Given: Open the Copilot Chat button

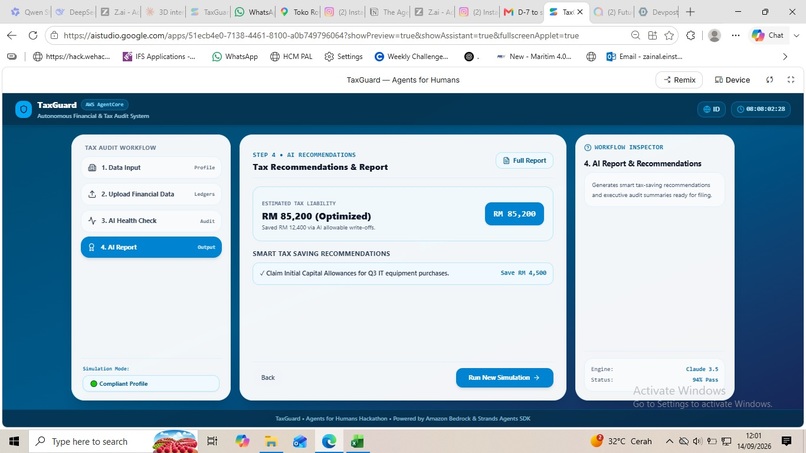Looking at the screenshot, I should [x=768, y=35].
